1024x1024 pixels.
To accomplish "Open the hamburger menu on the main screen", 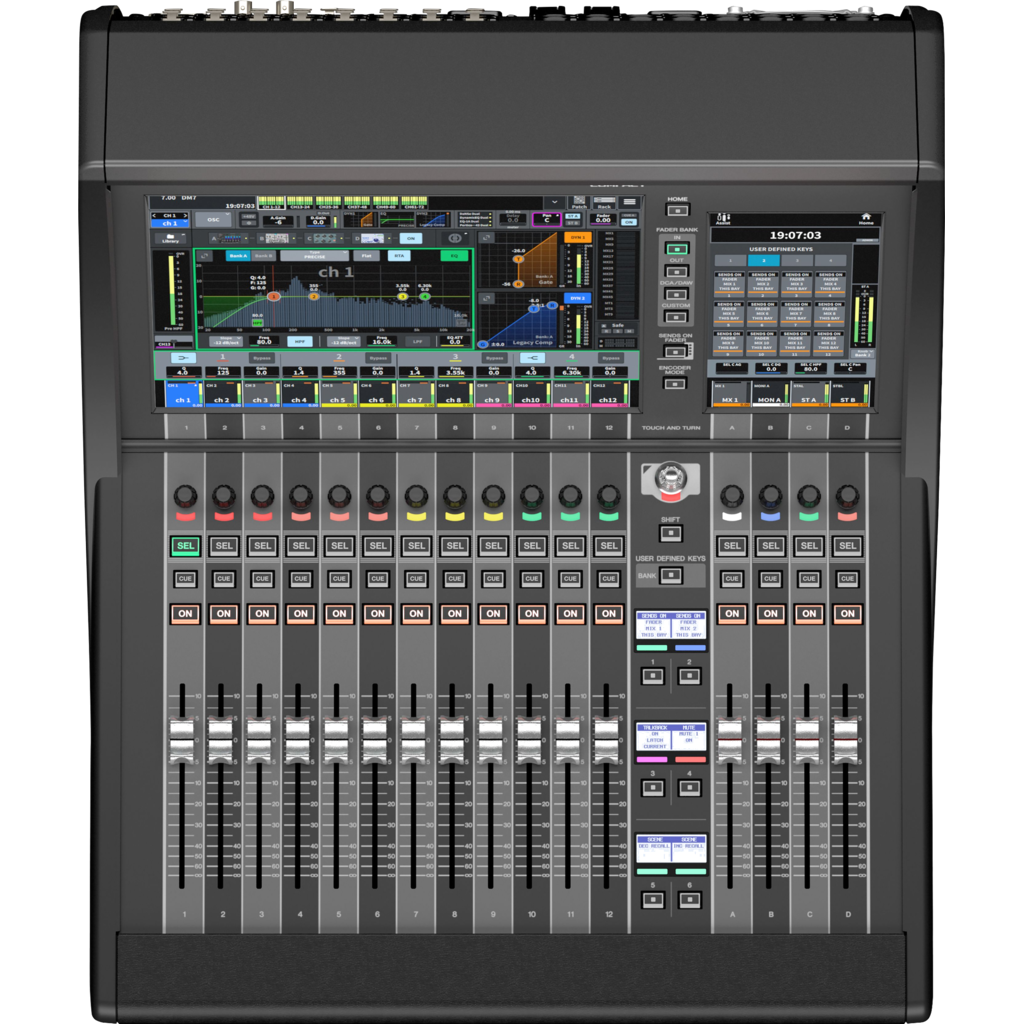I will click(x=629, y=201).
